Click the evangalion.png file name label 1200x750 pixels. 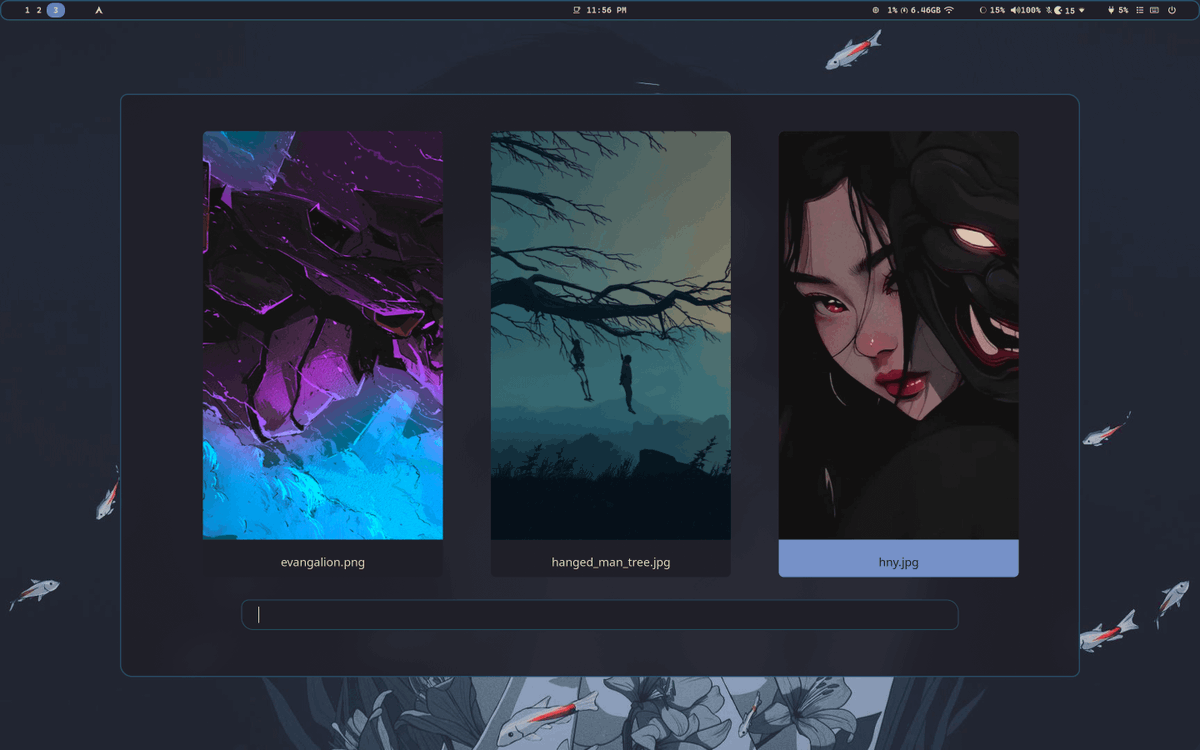pyautogui.click(x=323, y=562)
